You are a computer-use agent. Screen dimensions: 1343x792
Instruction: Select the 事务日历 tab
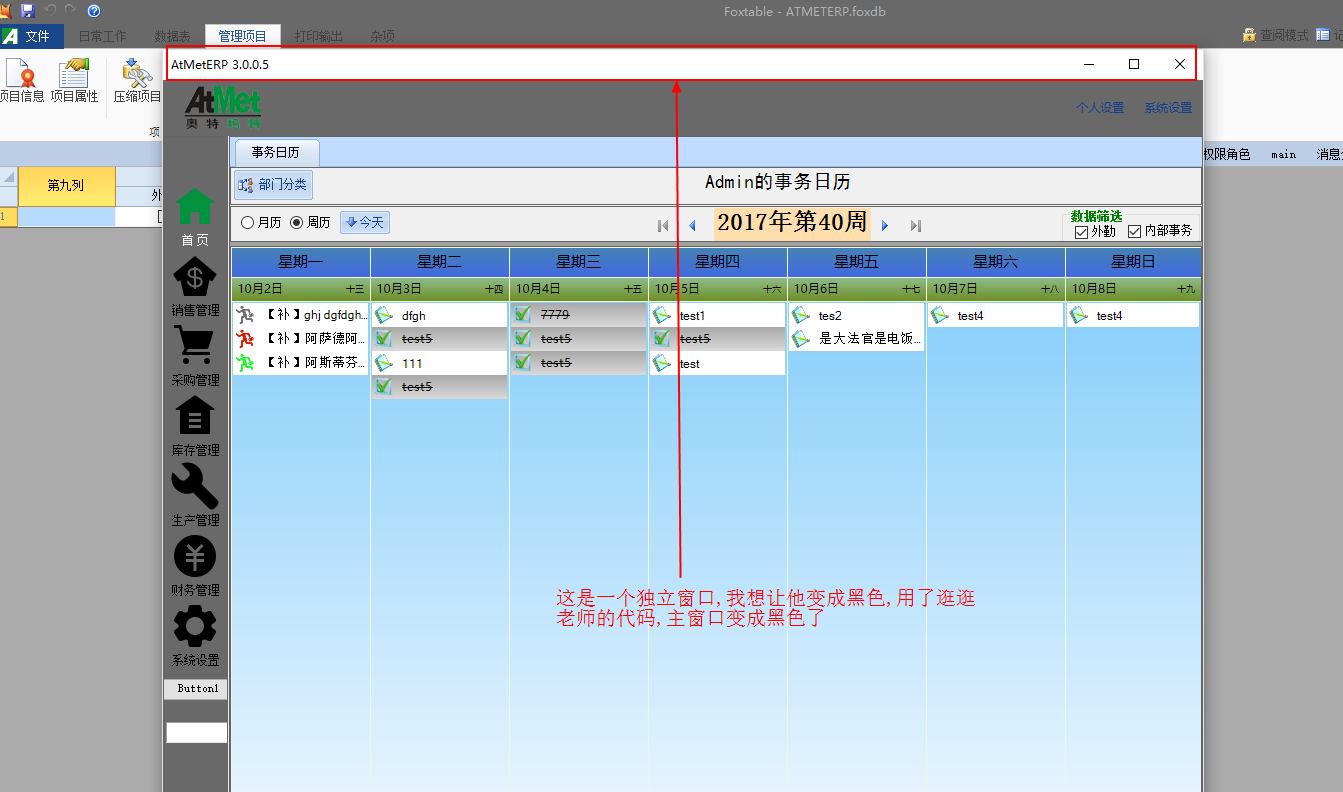pos(275,153)
